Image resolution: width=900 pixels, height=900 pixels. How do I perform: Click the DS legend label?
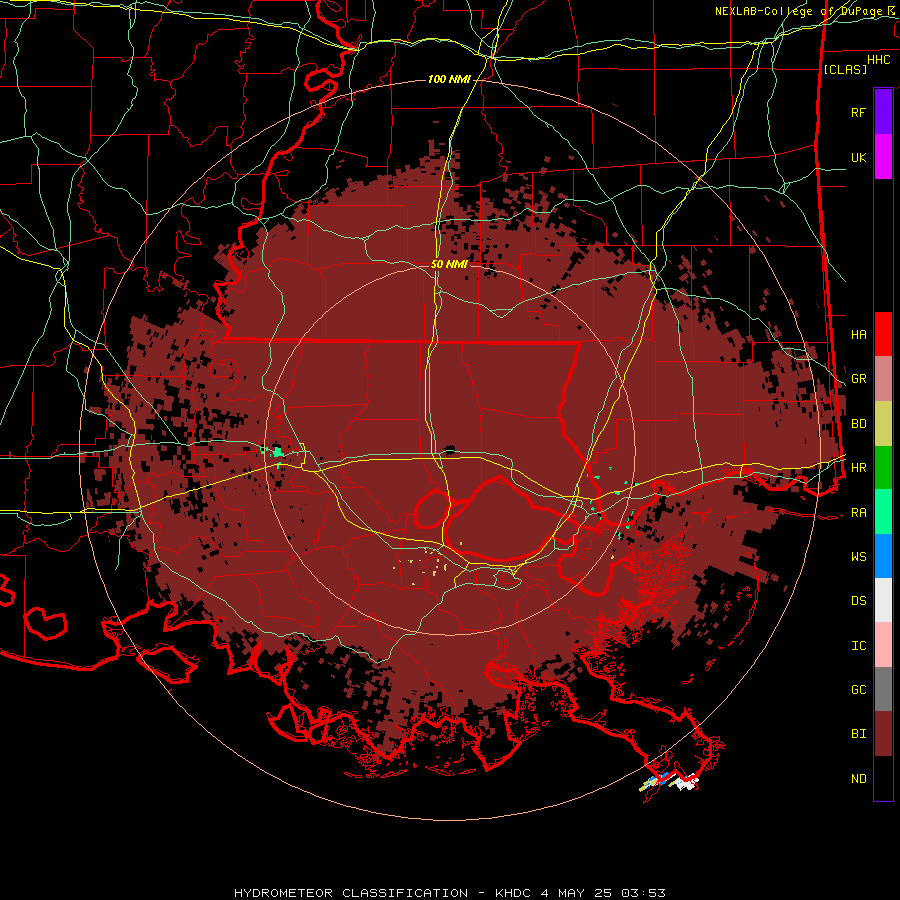click(858, 601)
